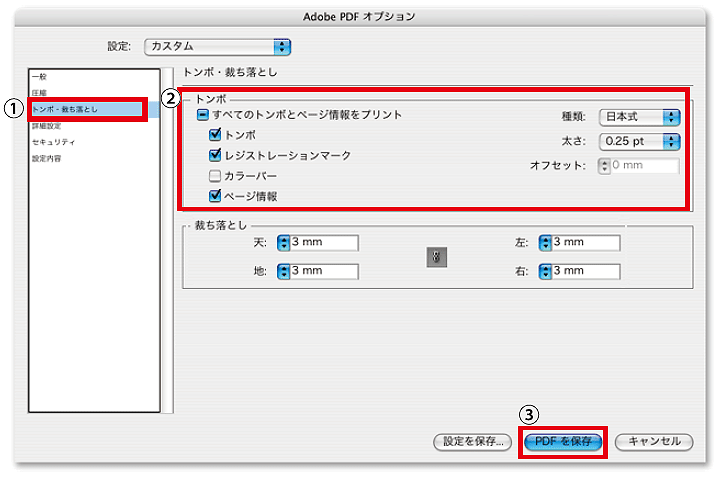The image size is (719, 477).
Task: Click the 右 bleed stepper arrows
Action: tap(545, 272)
